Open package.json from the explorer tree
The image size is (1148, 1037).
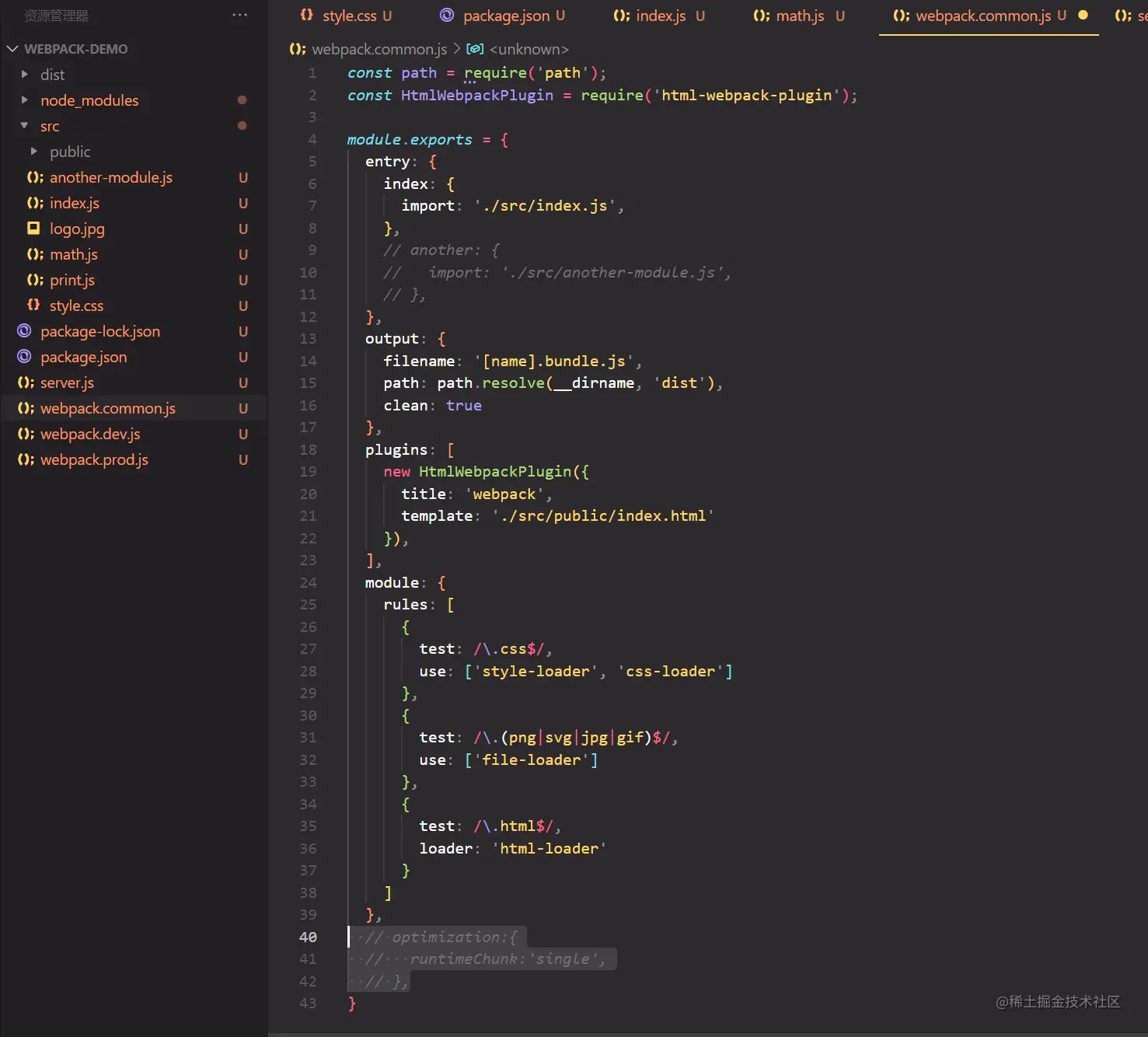[84, 357]
